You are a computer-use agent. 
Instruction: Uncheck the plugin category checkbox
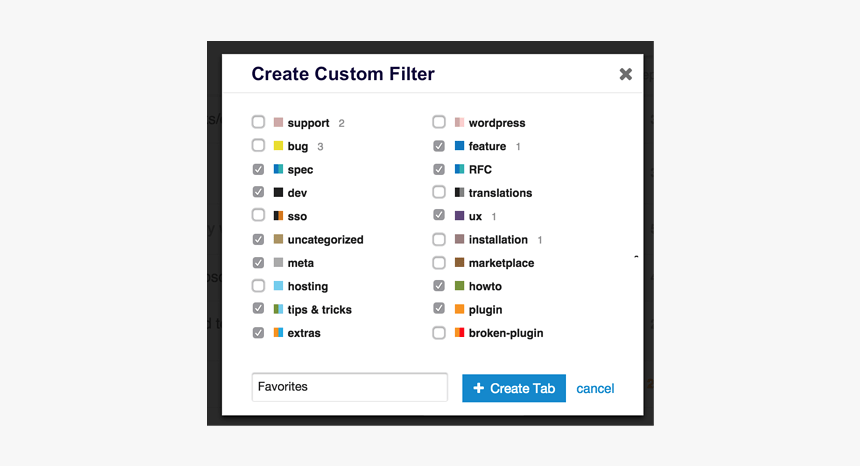(439, 309)
